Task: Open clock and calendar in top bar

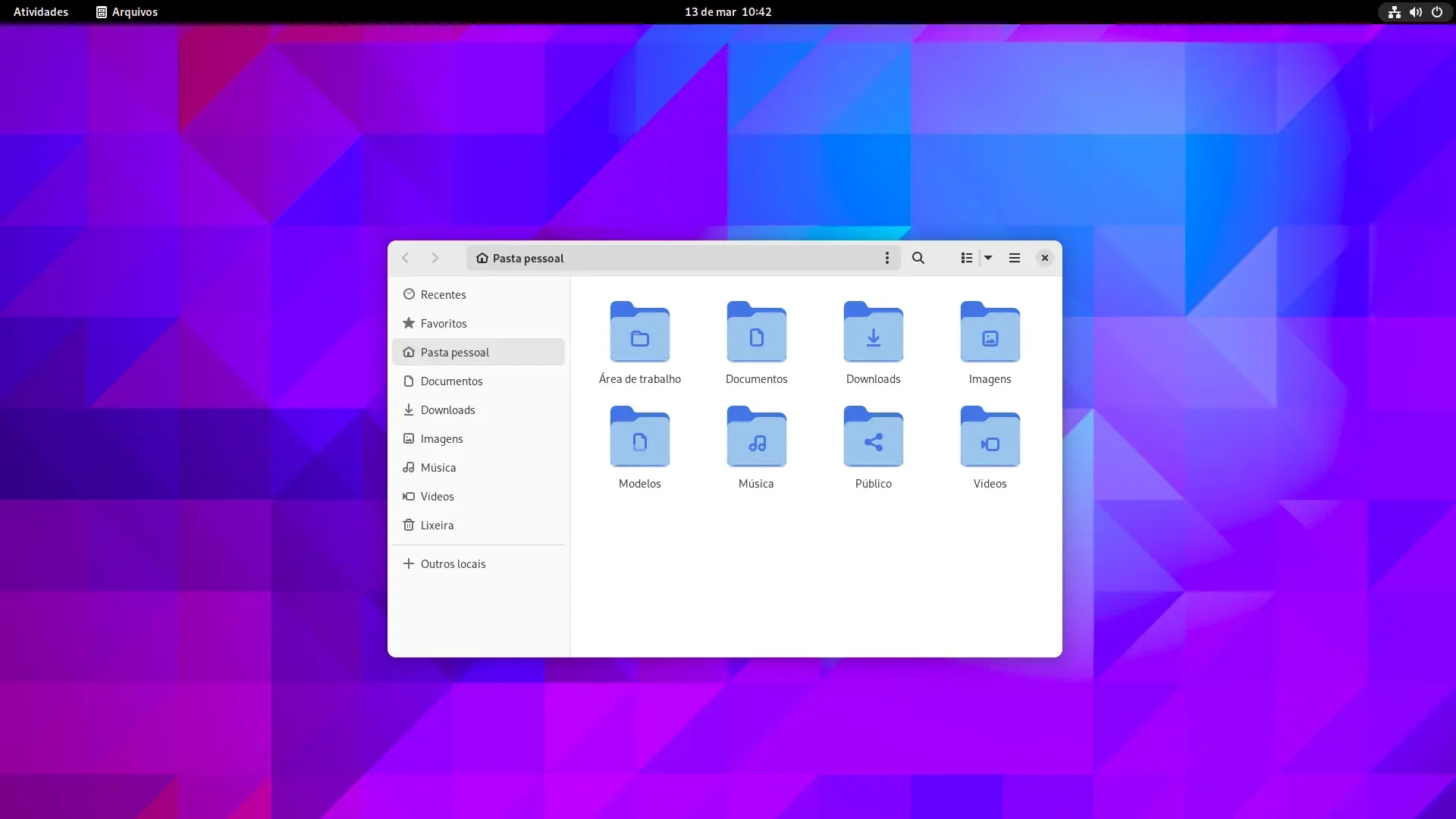Action: (x=728, y=11)
